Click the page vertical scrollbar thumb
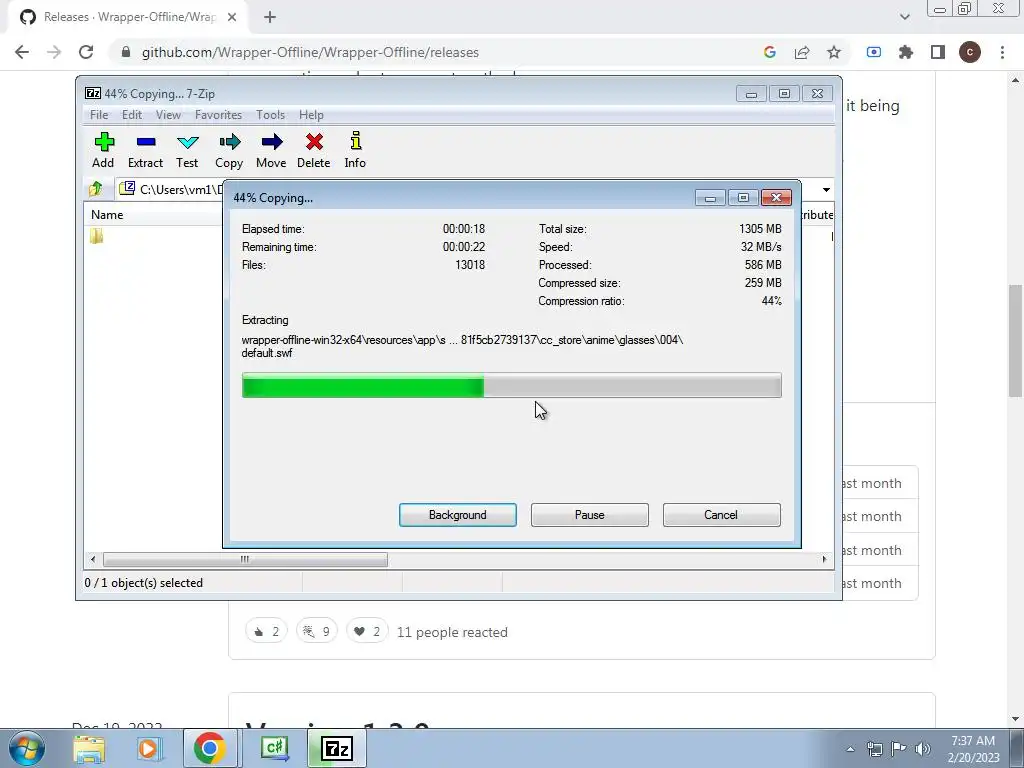 pos(1015,340)
